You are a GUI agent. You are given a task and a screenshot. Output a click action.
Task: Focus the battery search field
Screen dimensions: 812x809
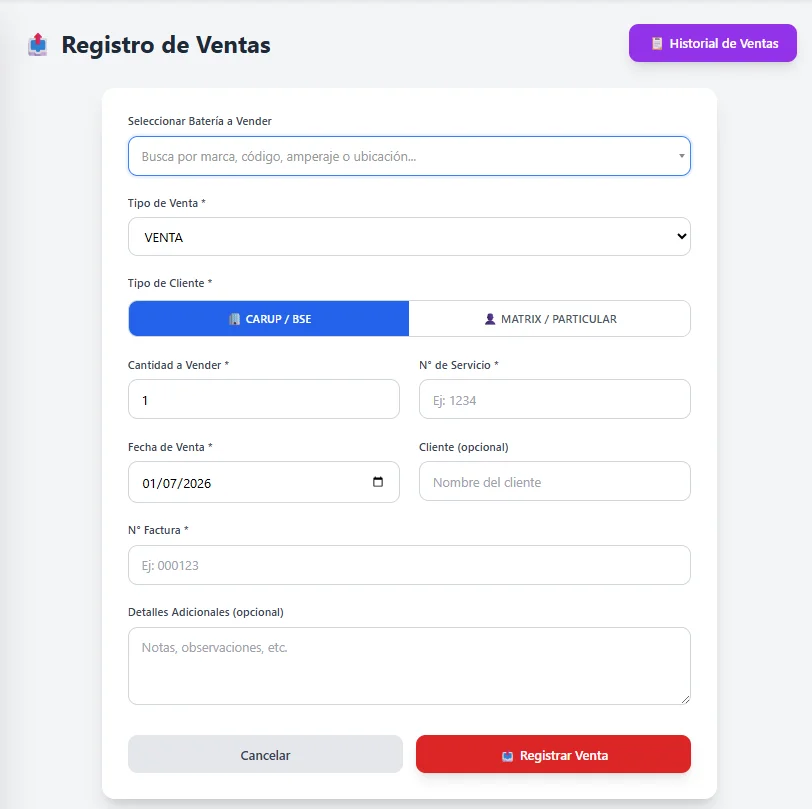[x=409, y=156]
